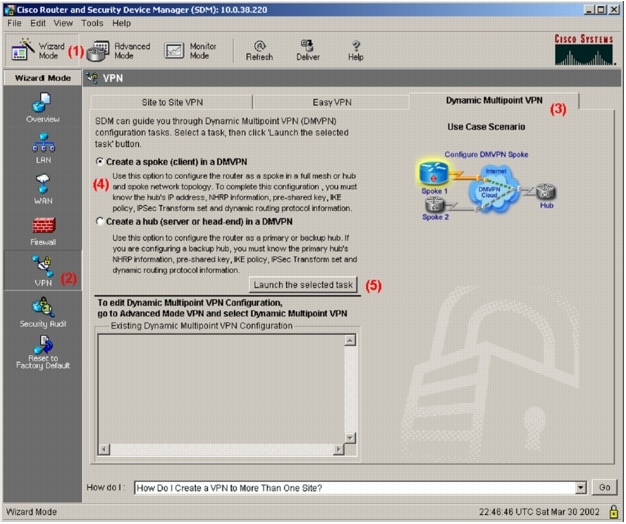The width and height of the screenshot is (626, 524).
Task: Click the Wizard Mode sidebar header
Action: pos(43,78)
